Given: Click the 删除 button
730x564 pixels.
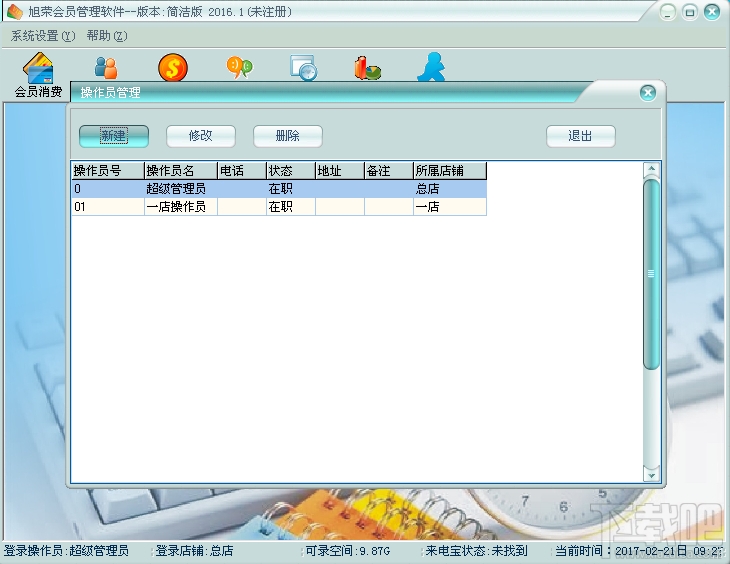Looking at the screenshot, I should coord(288,136).
